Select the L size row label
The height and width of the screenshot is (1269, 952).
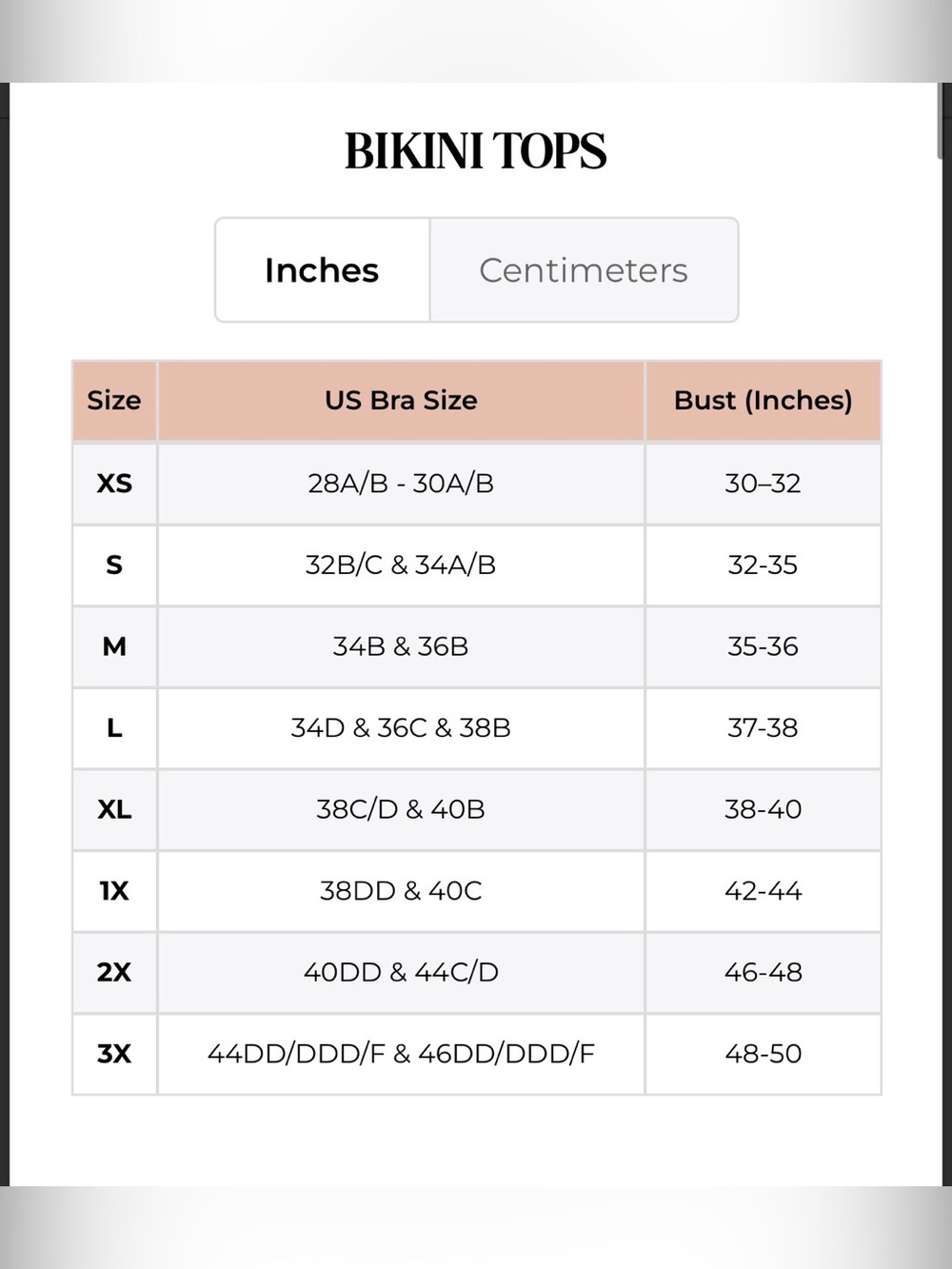(114, 728)
